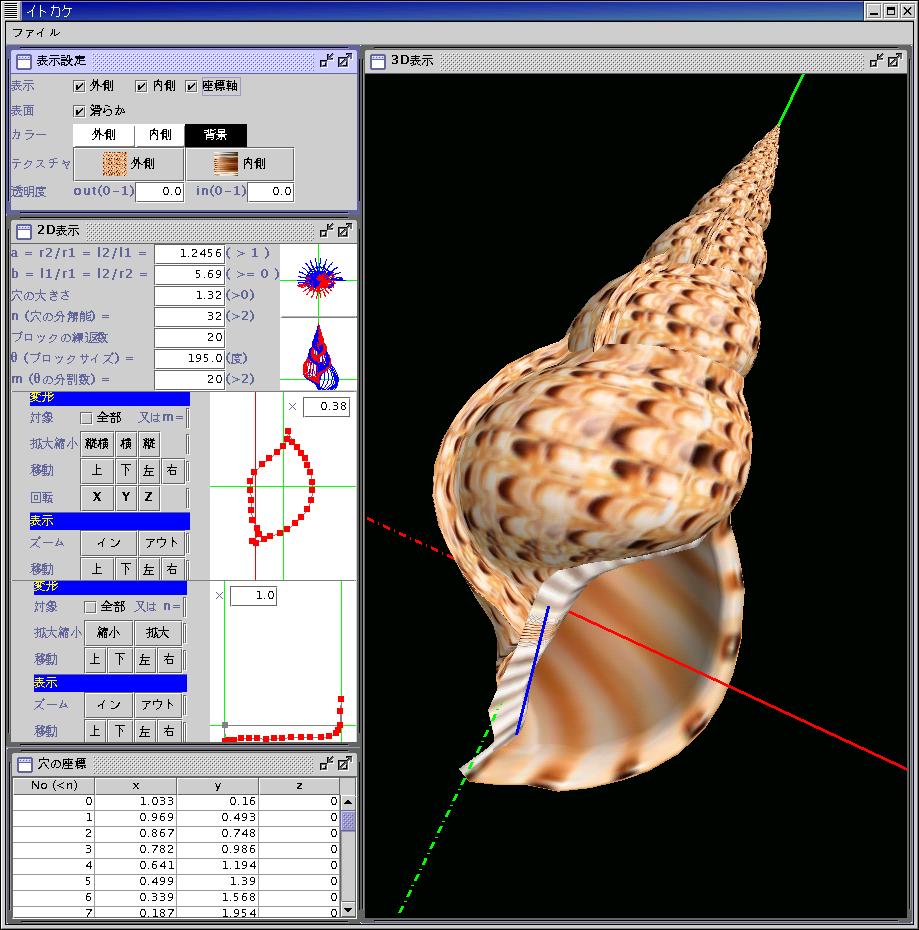The image size is (919, 930).
Task: Click the 穴の座標 panel frame icon
Action: click(x=23, y=764)
